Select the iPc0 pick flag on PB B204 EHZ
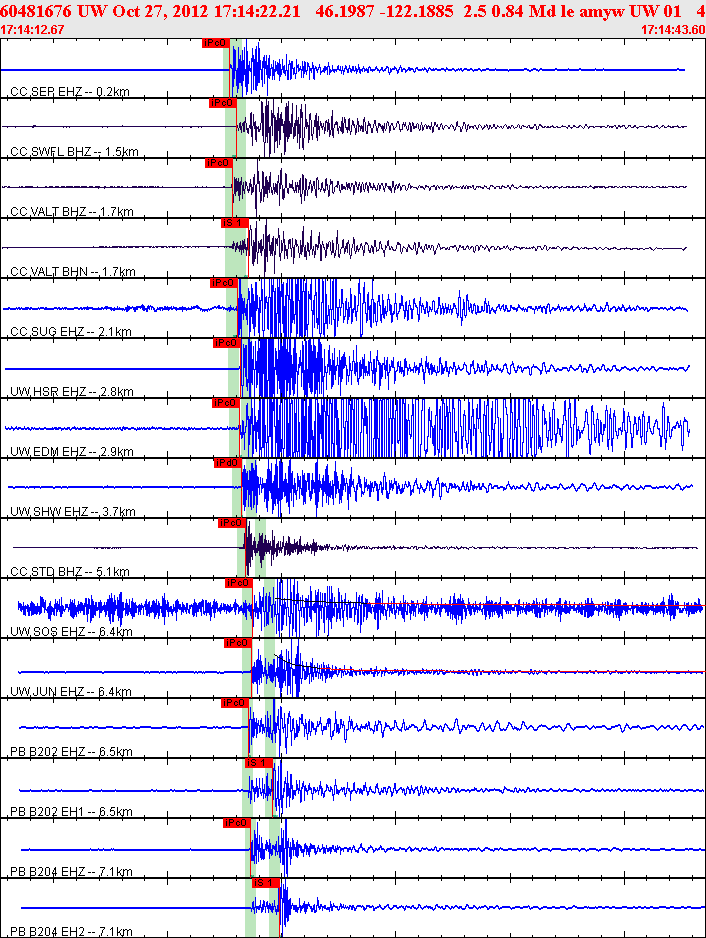Viewport: 706px width, 938px height. pos(237,823)
